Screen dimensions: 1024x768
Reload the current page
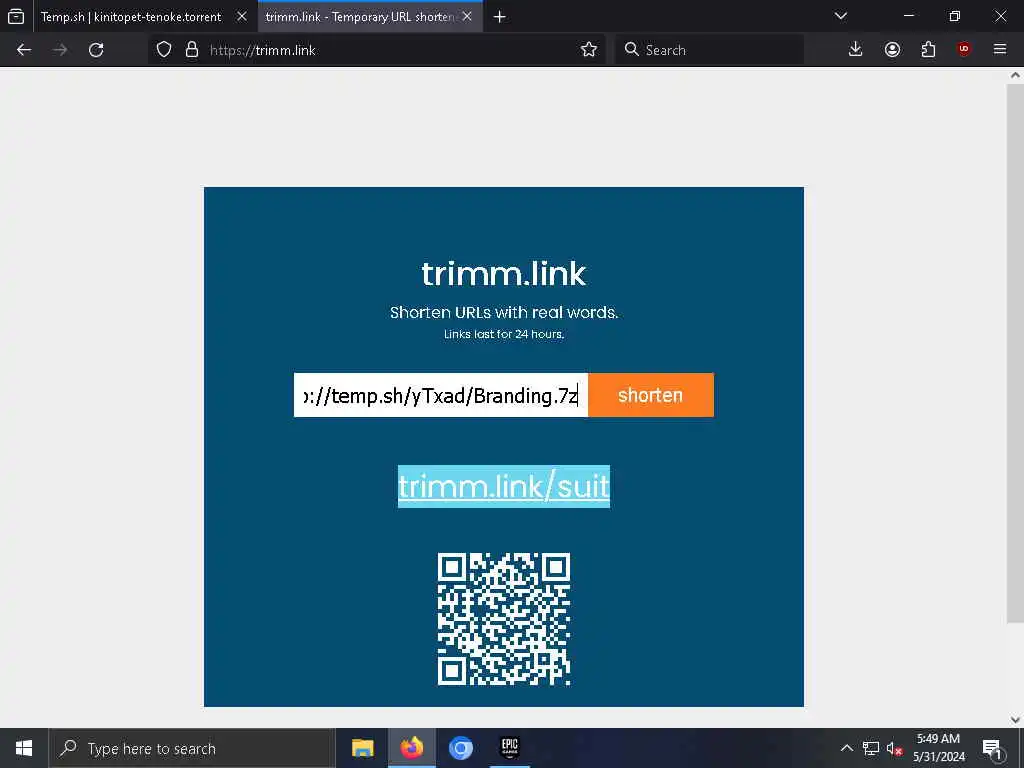click(96, 50)
